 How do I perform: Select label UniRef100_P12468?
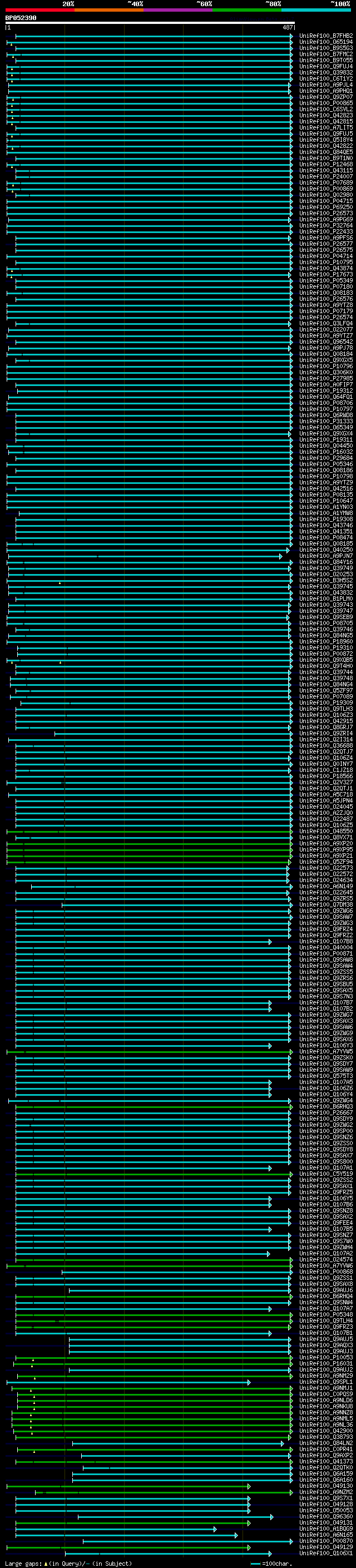pos(326,164)
